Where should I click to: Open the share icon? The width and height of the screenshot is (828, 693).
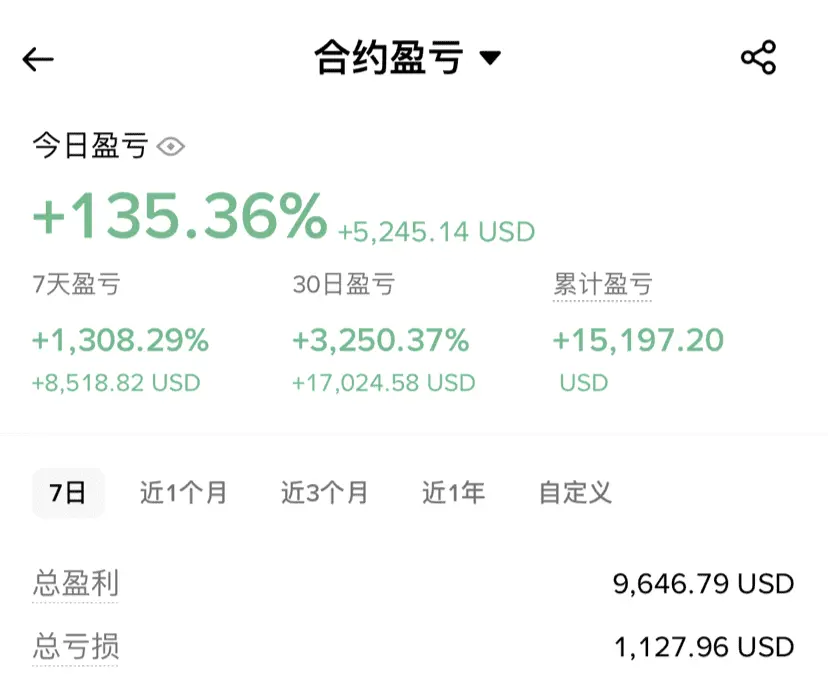(x=758, y=58)
